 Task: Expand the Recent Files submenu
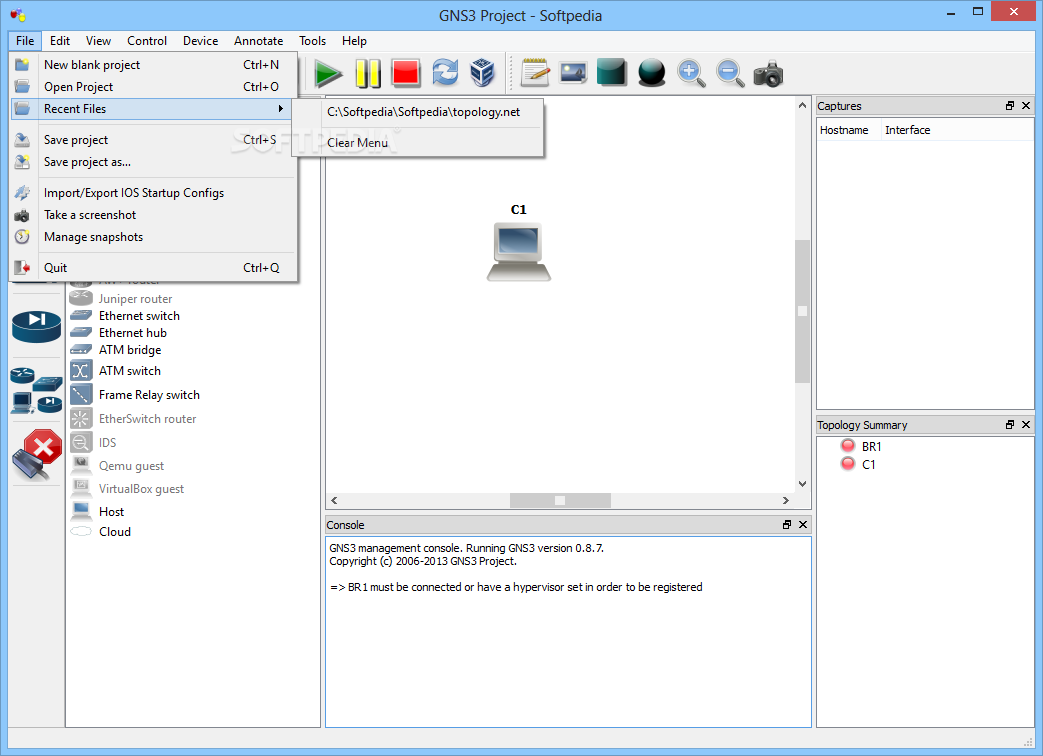[153, 108]
